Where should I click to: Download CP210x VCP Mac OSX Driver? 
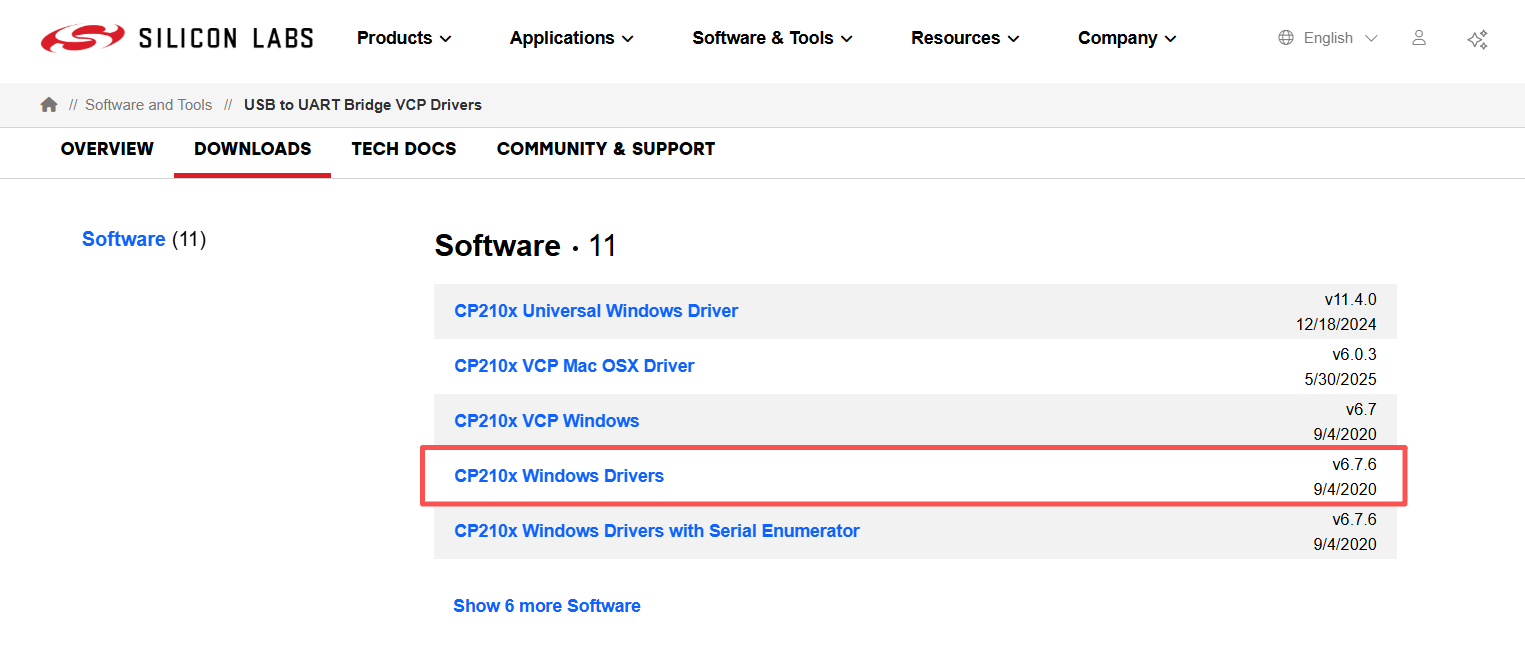click(x=574, y=366)
